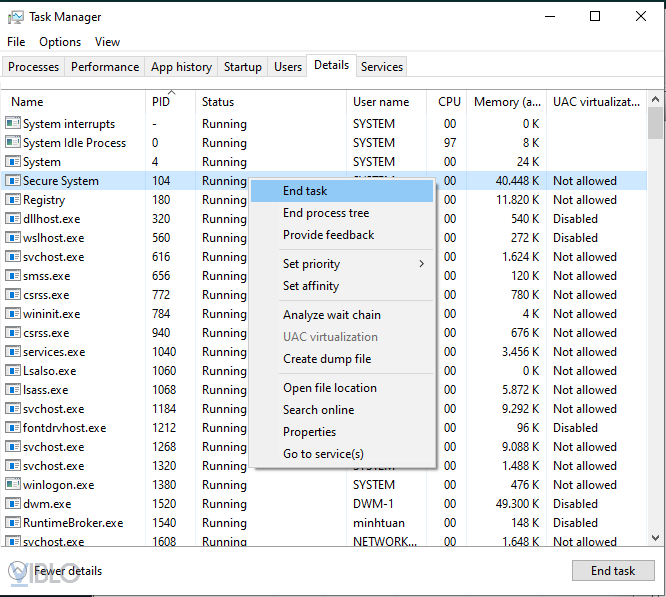
Task: Click the Registry process icon
Action: click(x=13, y=200)
